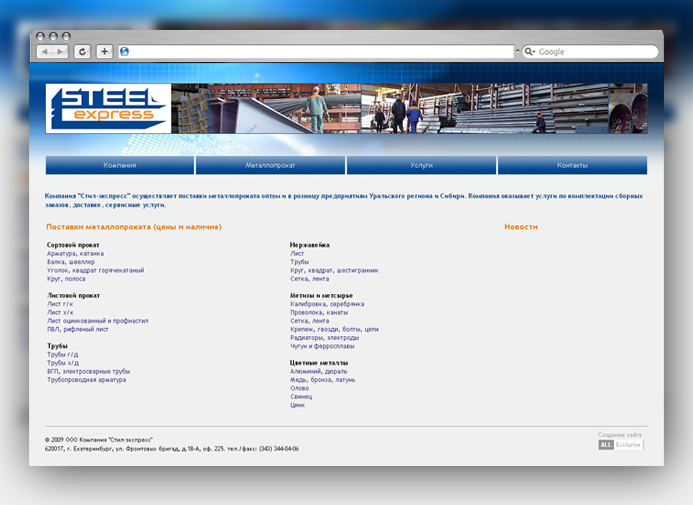Click the Новости heading
The image size is (693, 505).
(521, 227)
